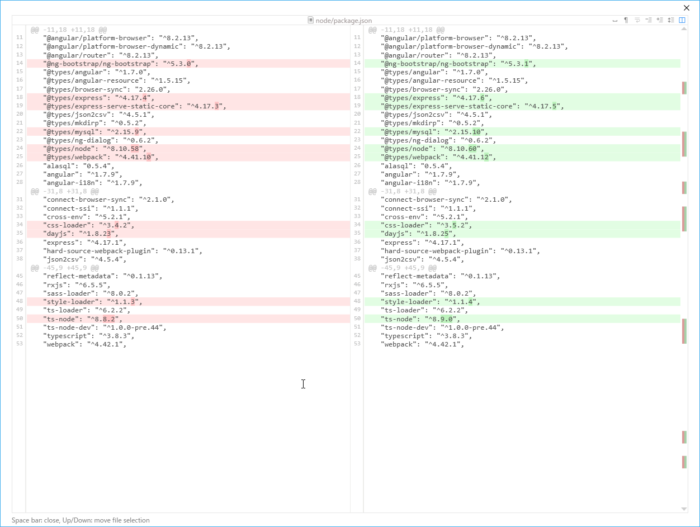
Task: Click the scroll down arrow of the diff
Action: pyautogui.click(x=683, y=508)
